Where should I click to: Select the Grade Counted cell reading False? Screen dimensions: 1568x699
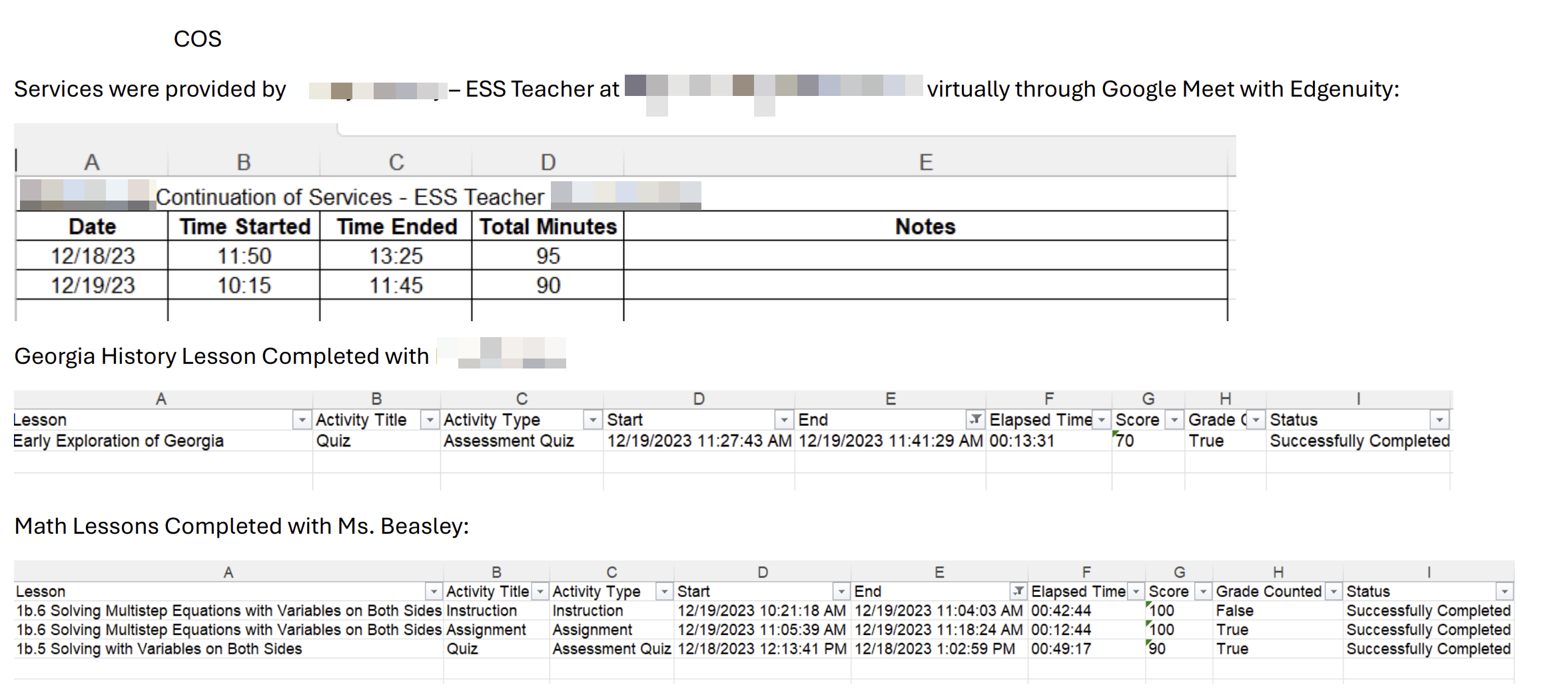pos(1234,610)
